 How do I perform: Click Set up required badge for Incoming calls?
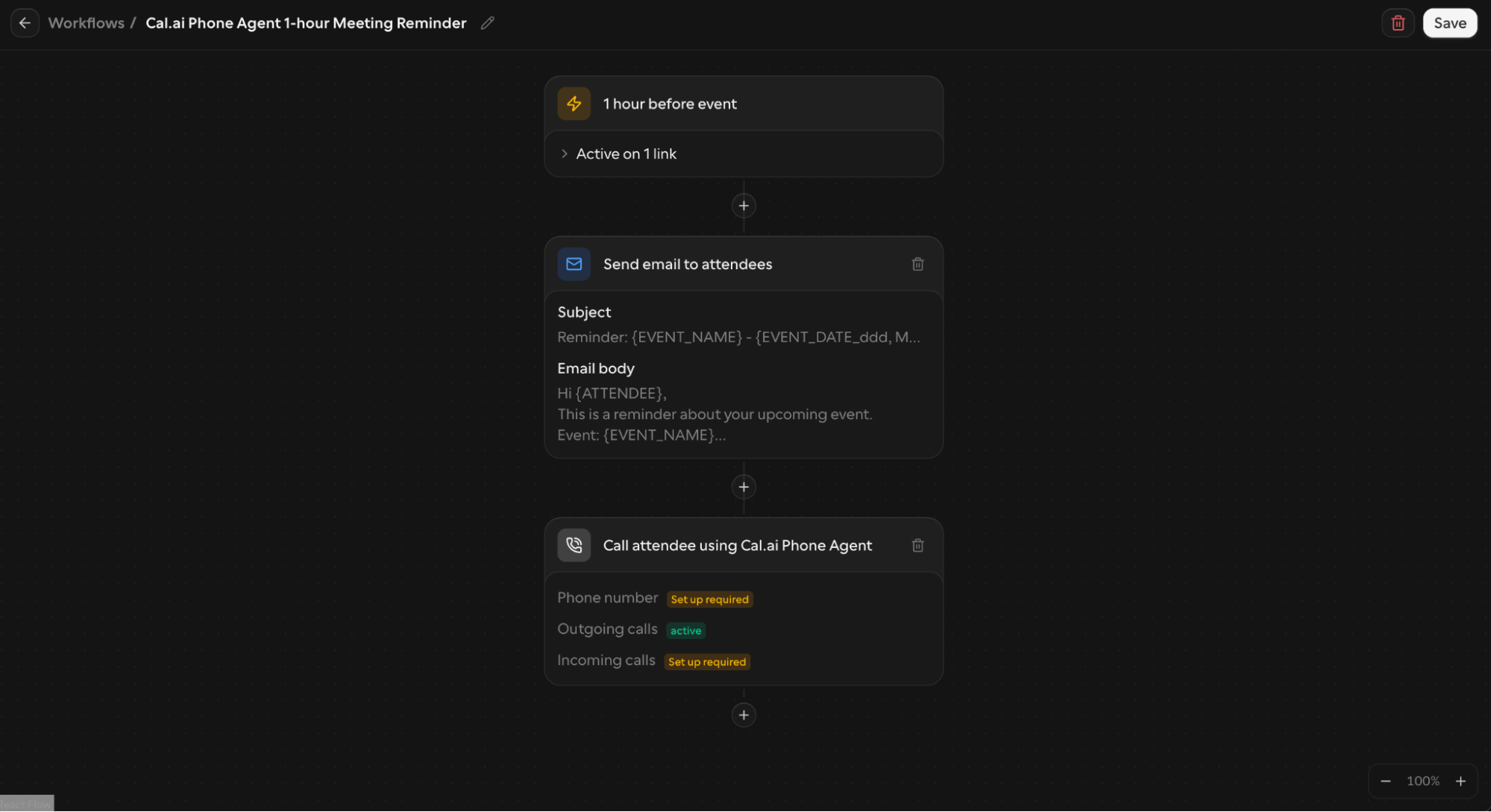pos(707,662)
